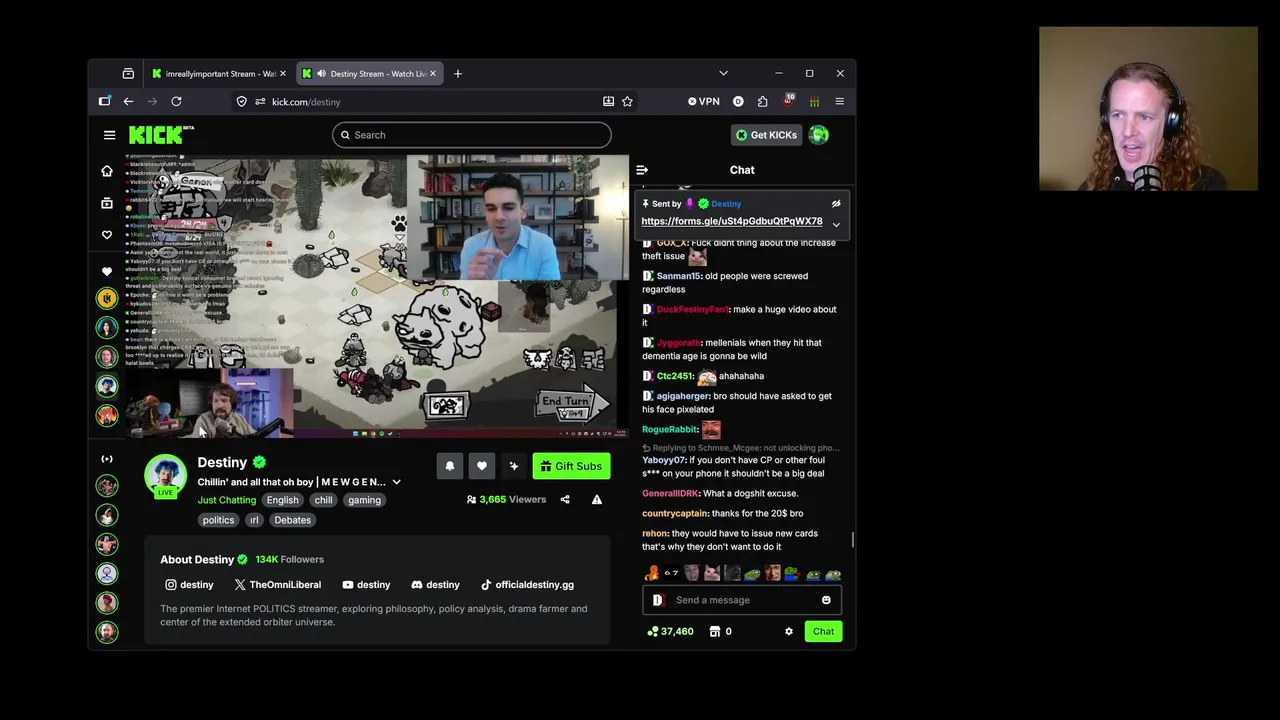The height and width of the screenshot is (720, 1280).
Task: Open the pinned forms.gle link
Action: click(732, 221)
